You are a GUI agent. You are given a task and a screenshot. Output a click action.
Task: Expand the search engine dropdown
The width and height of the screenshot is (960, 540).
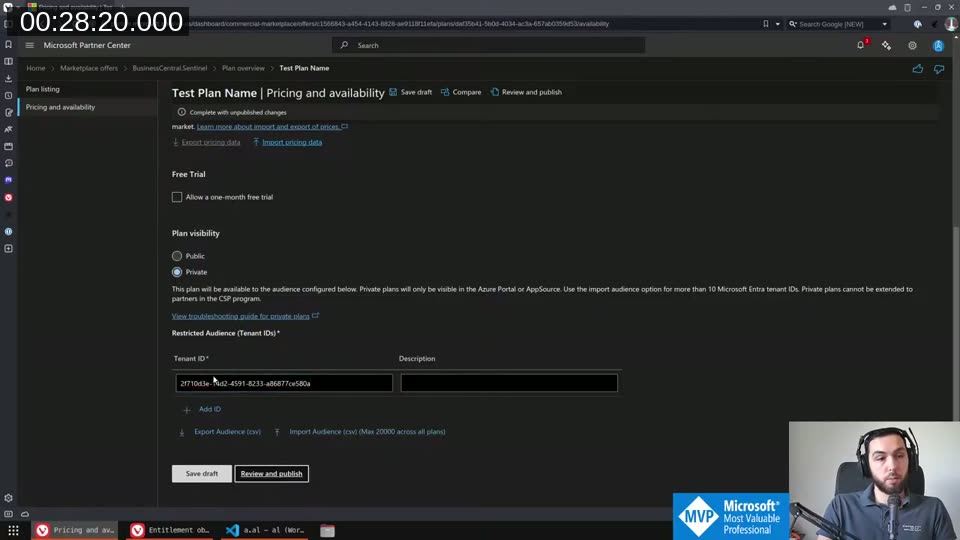click(885, 24)
